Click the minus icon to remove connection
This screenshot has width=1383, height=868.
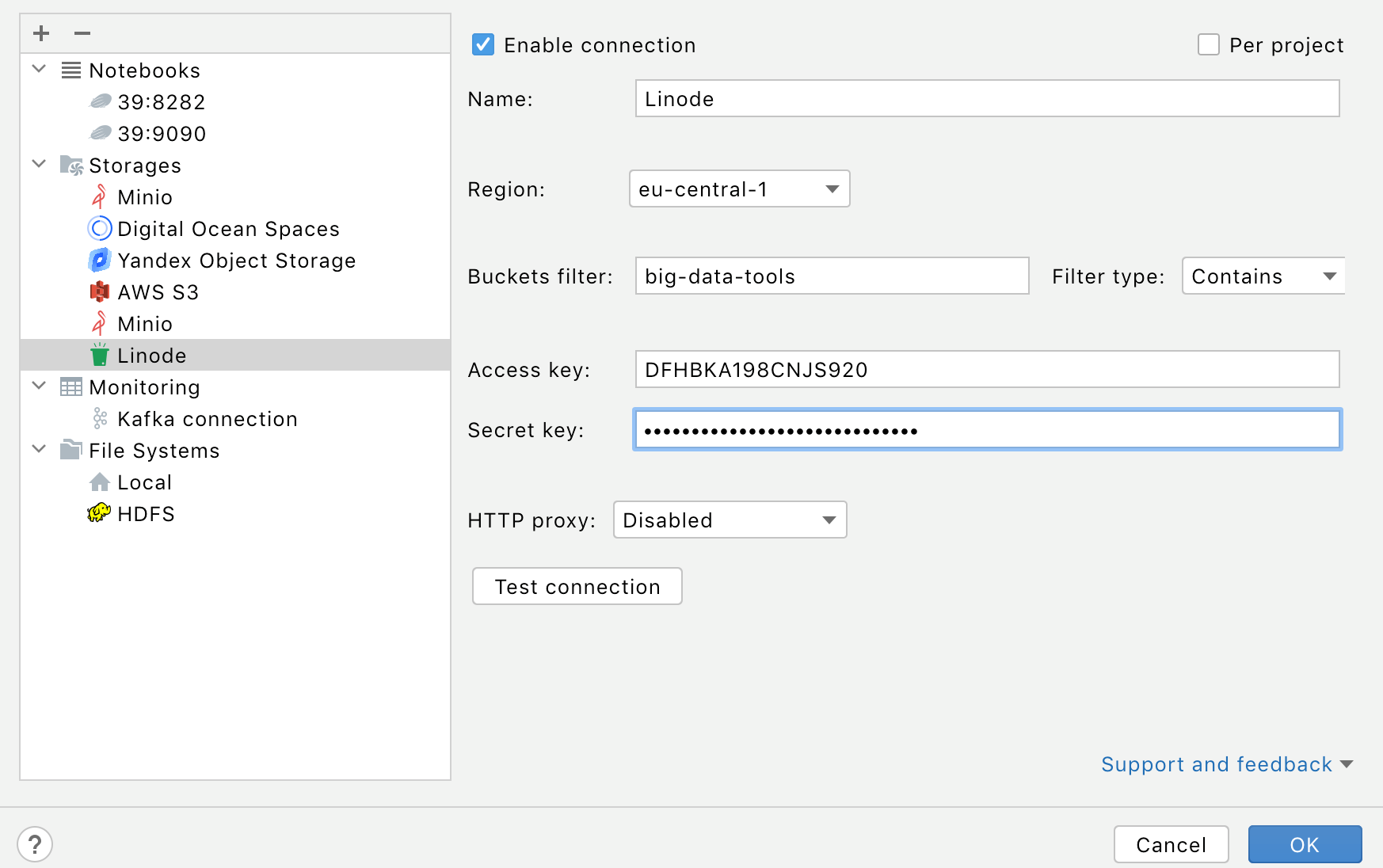pos(82,33)
